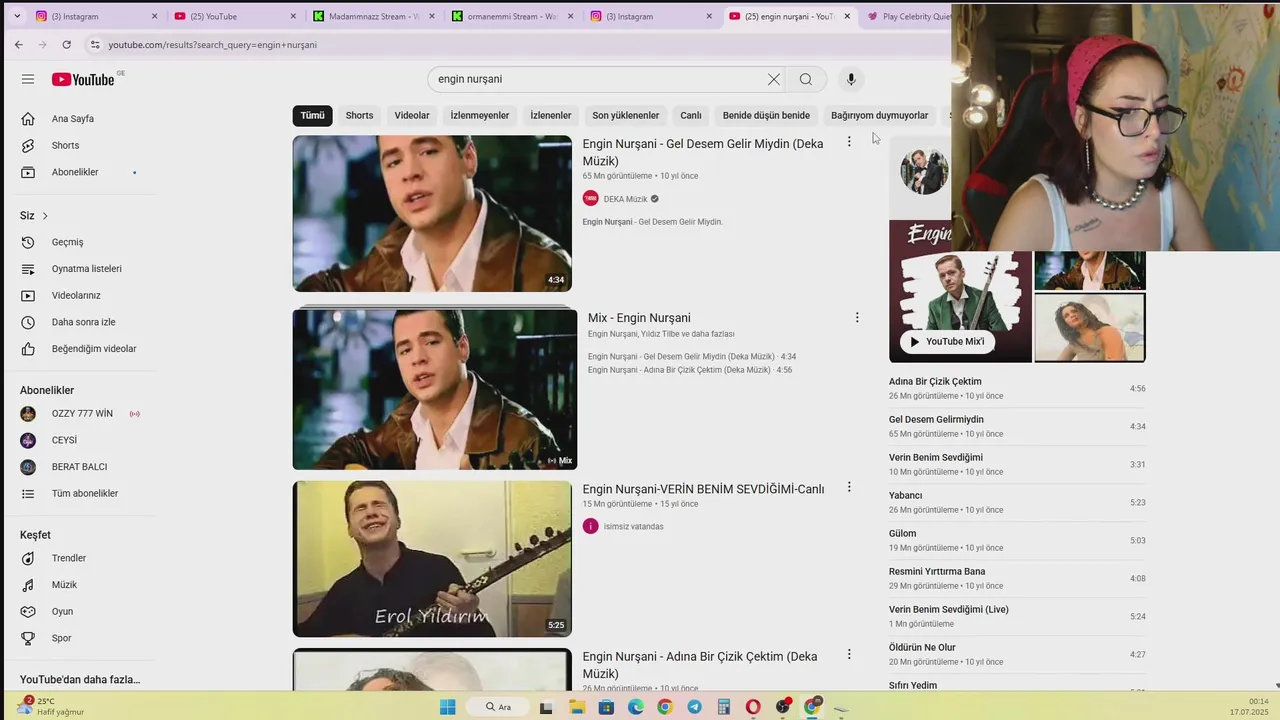This screenshot has height=720, width=1280.
Task: Switch to Madammnazz Stream browser tab
Action: click(374, 16)
